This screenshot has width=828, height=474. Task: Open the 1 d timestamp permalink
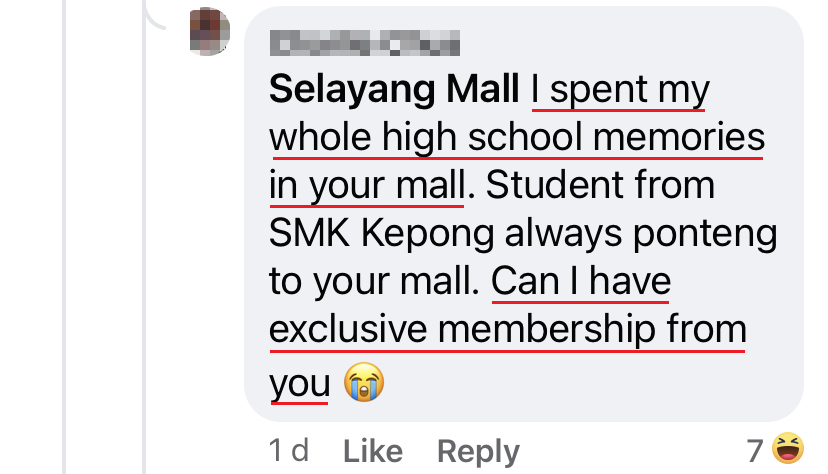click(289, 450)
